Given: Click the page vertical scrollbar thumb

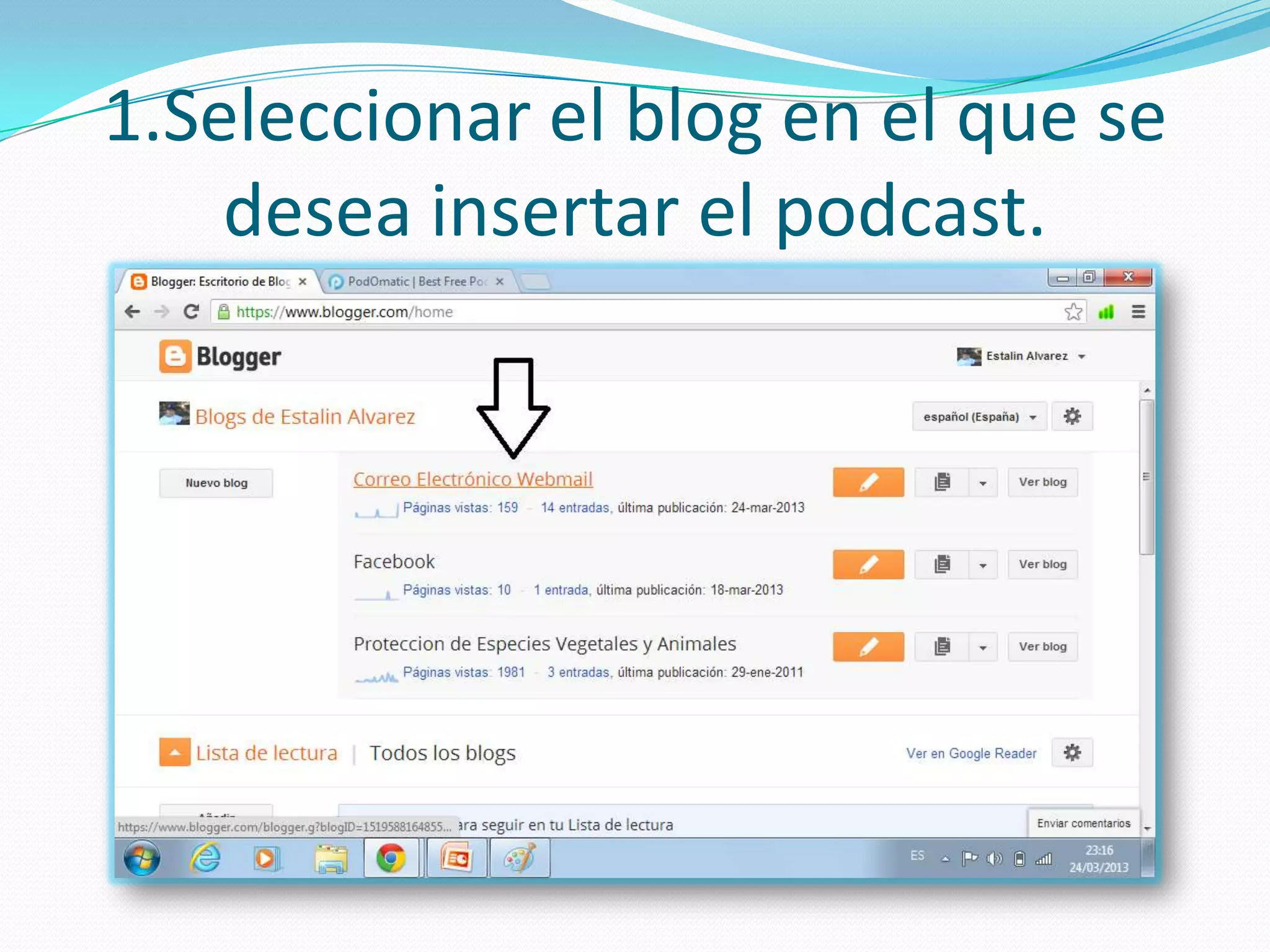Looking at the screenshot, I should coord(1147,476).
